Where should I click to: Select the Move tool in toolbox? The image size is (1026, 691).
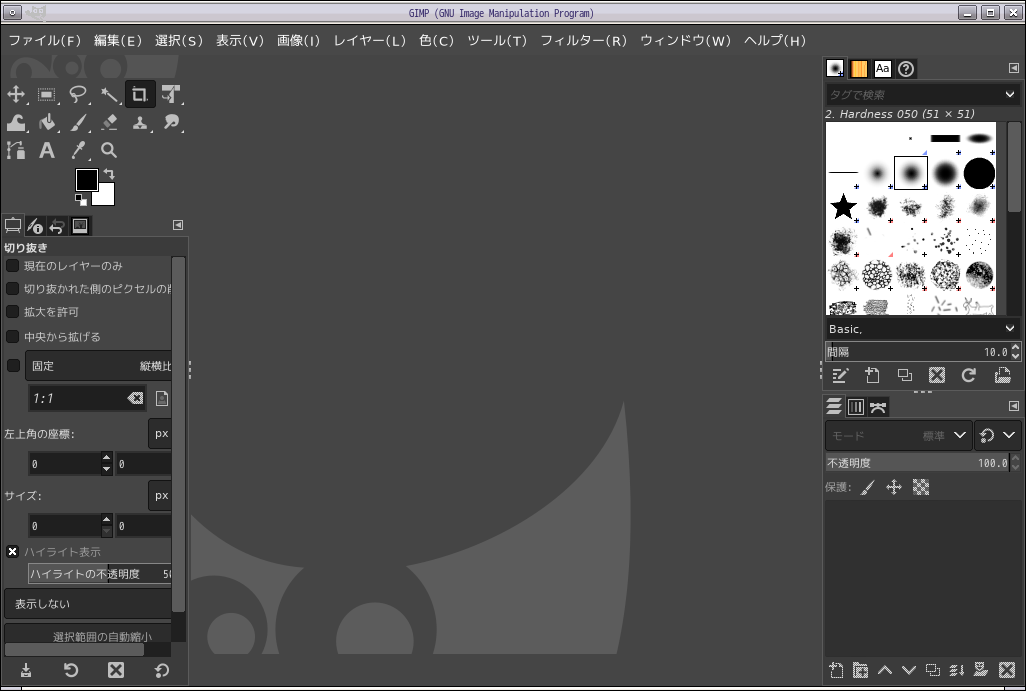tap(16, 94)
